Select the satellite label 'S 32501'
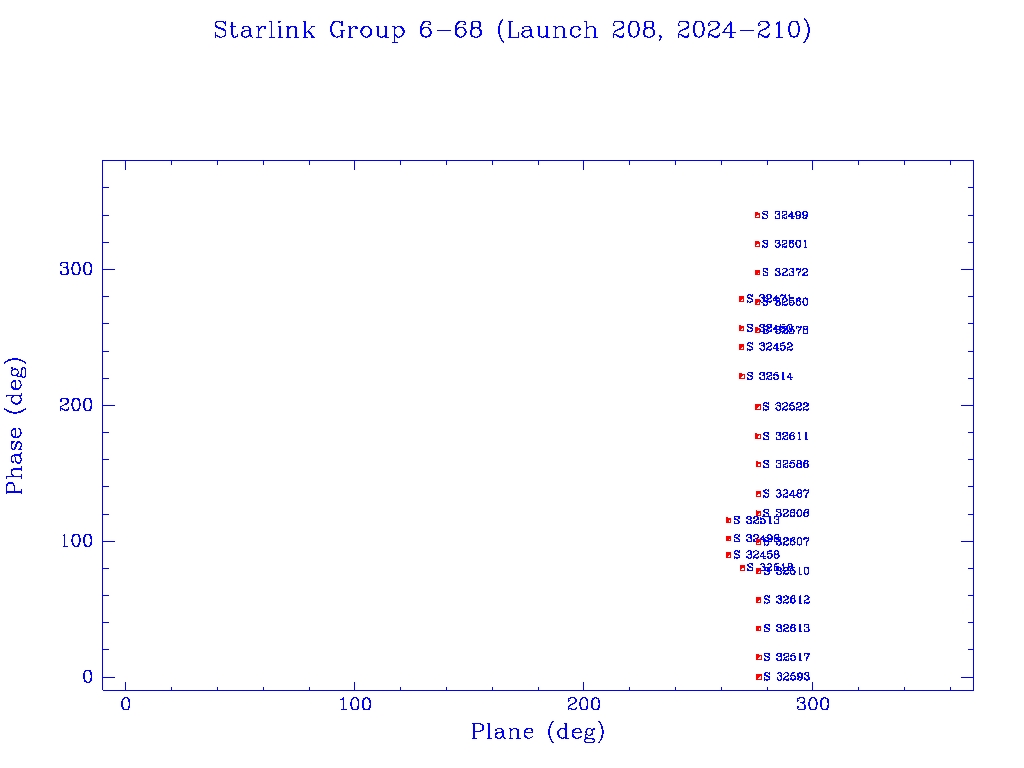The image size is (1024, 768). point(785,244)
